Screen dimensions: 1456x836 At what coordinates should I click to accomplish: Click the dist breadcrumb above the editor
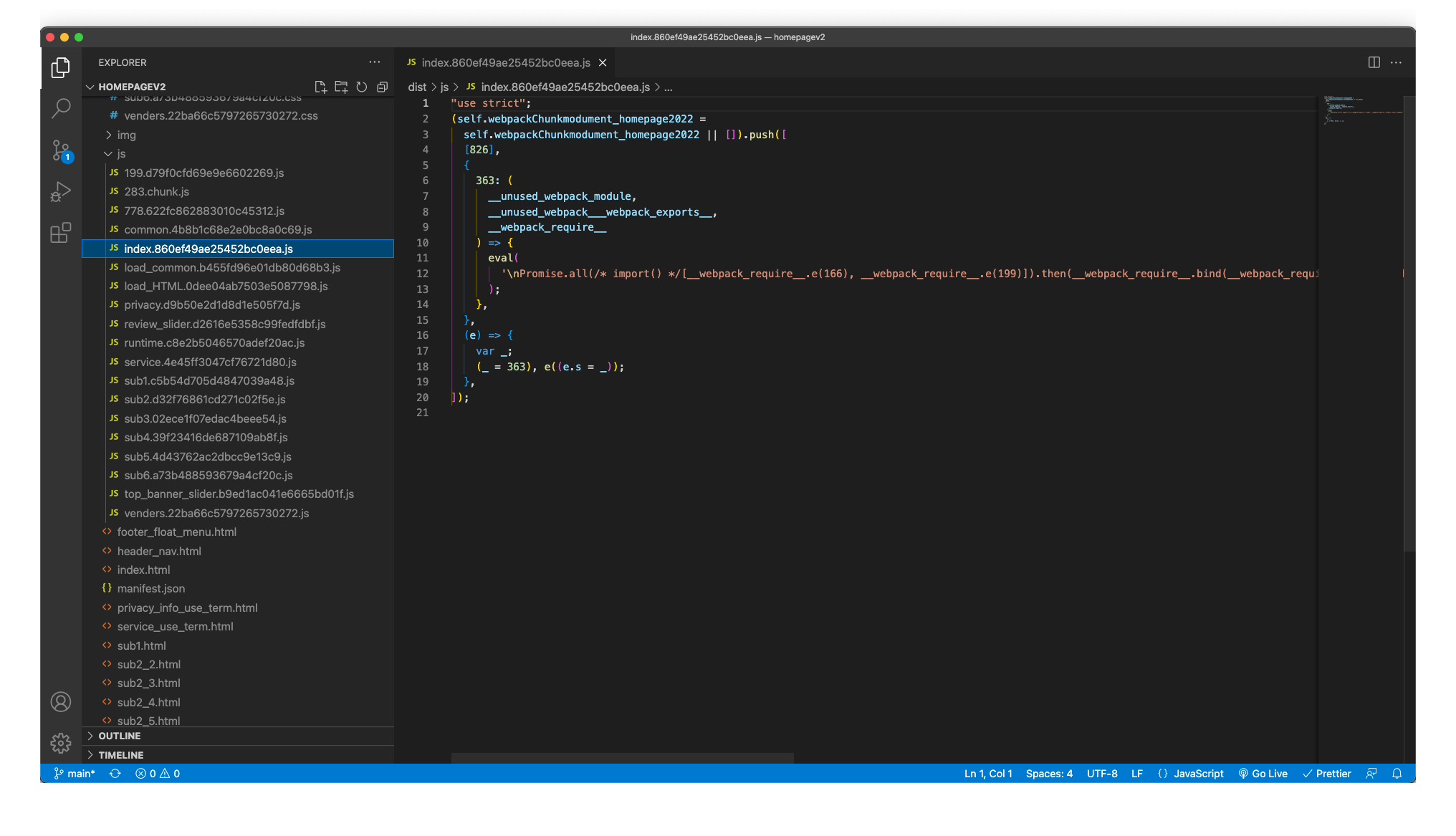tap(418, 87)
